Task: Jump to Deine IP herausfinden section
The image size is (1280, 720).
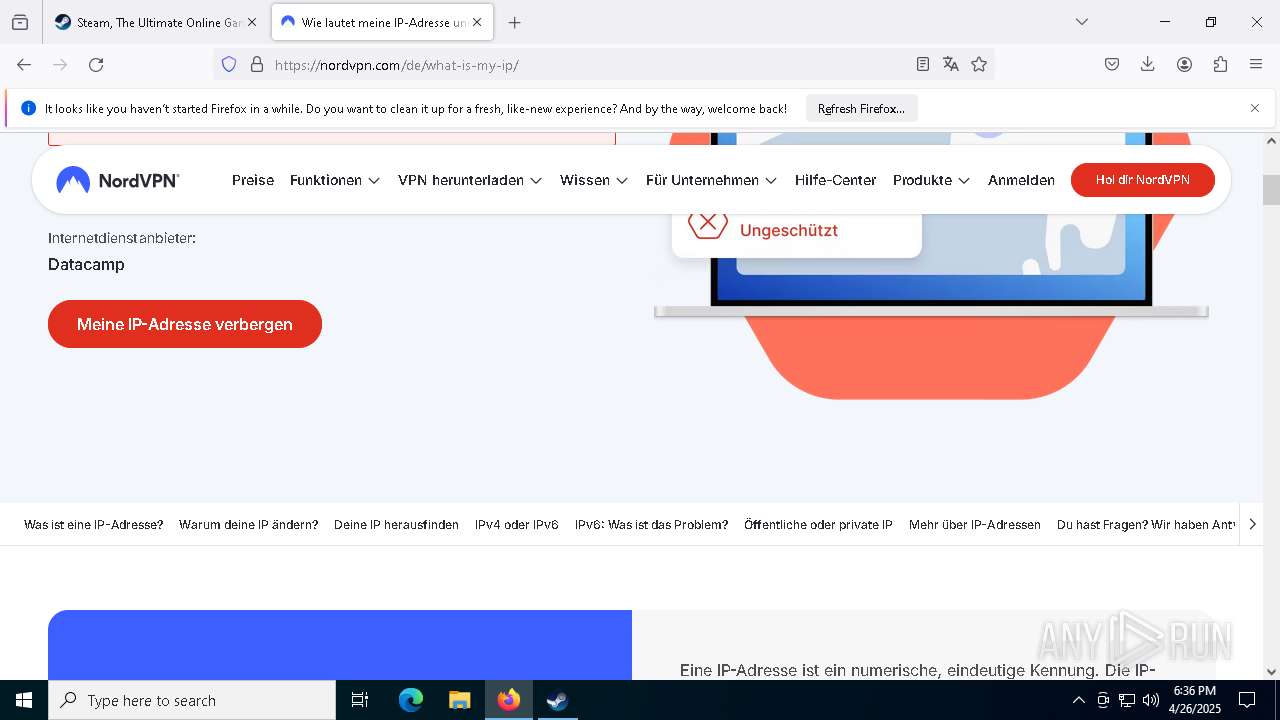Action: click(x=396, y=524)
